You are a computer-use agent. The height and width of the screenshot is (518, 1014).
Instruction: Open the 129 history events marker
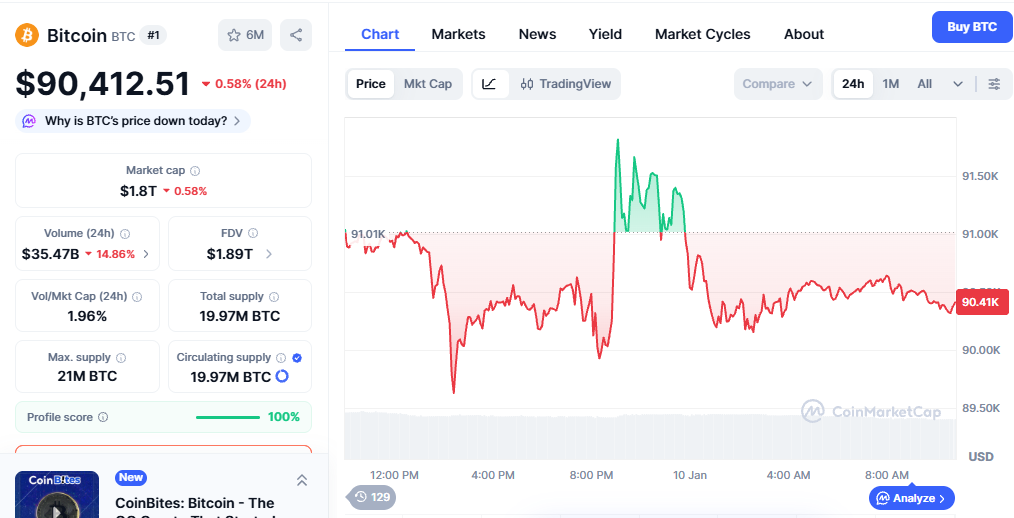[x=372, y=497]
